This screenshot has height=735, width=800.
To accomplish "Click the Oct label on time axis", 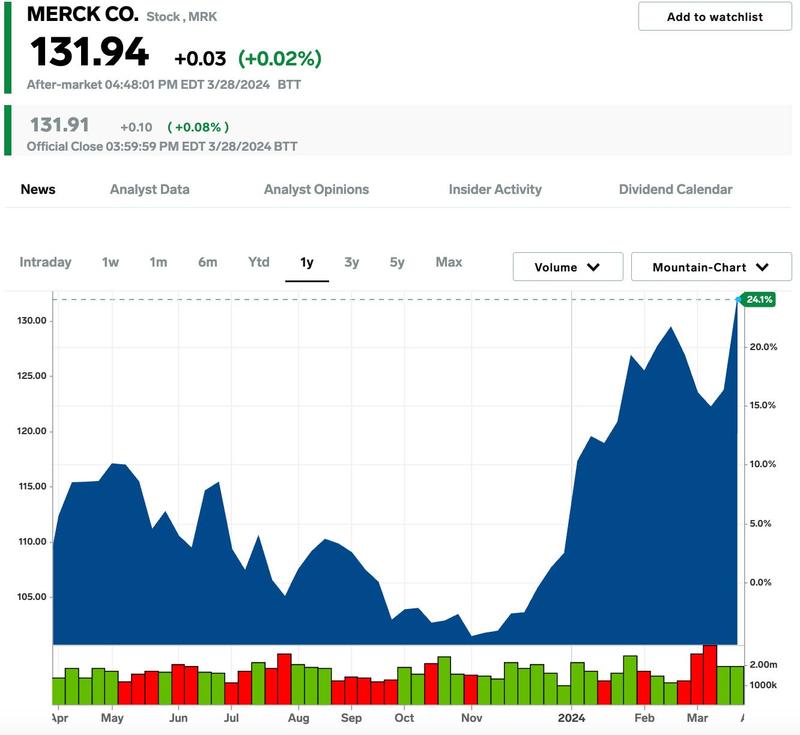I will 404,718.
